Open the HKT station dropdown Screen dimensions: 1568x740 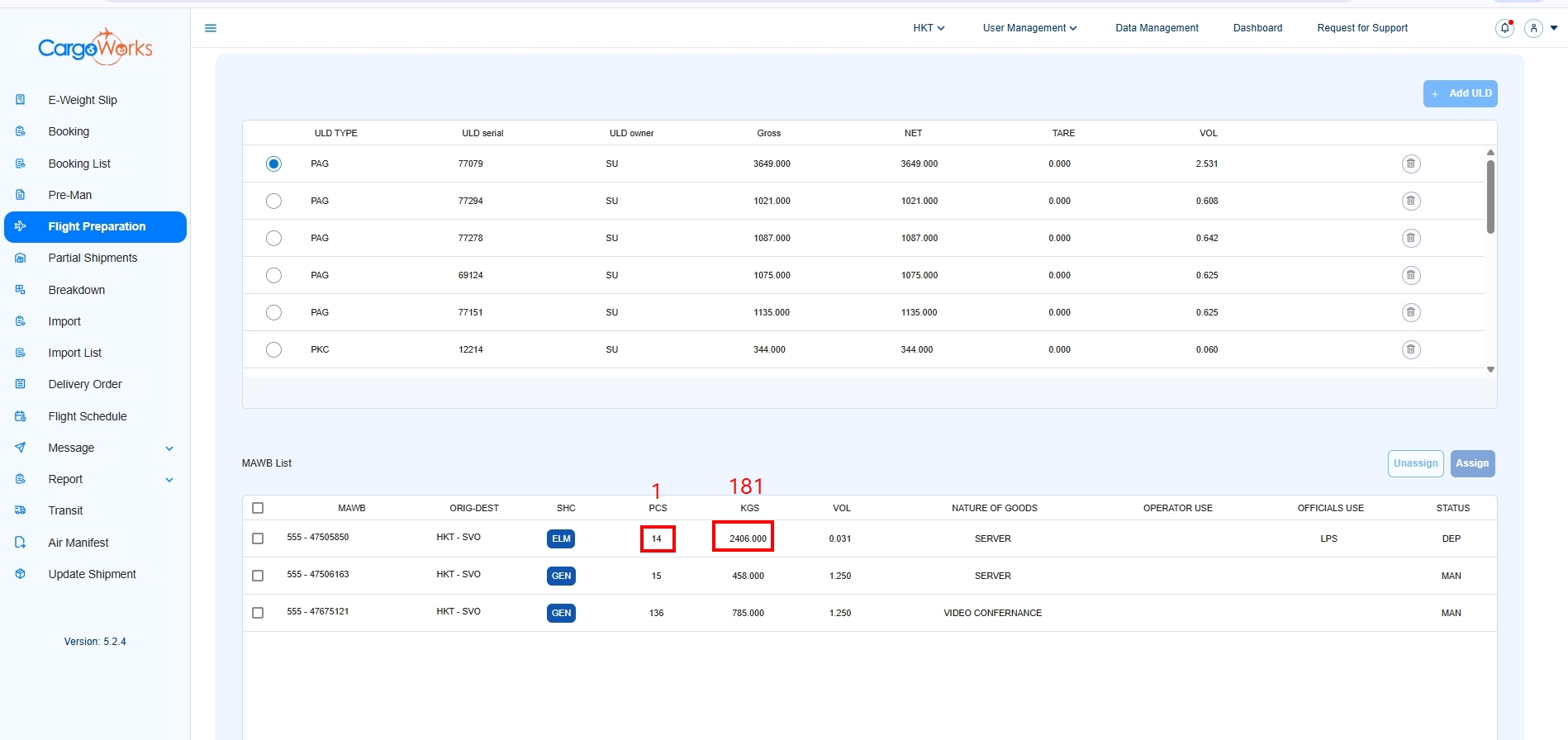coord(929,28)
